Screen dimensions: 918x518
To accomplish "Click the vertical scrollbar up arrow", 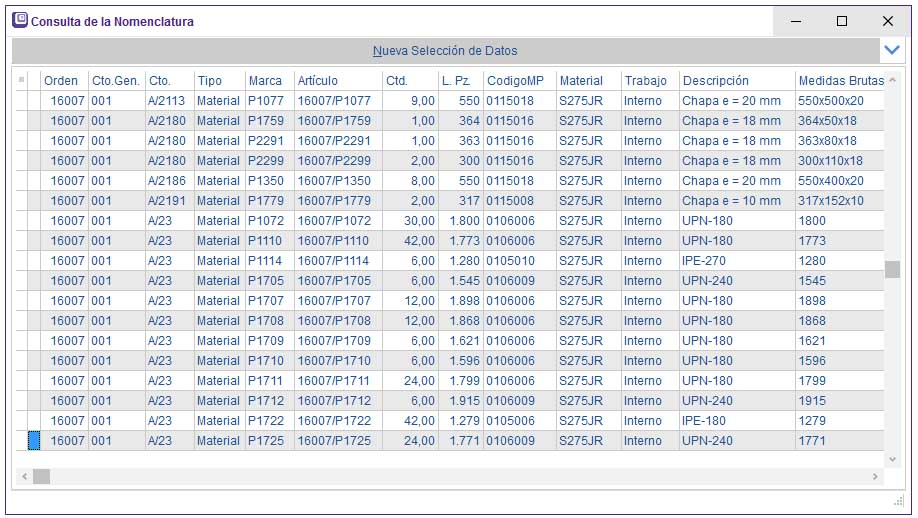I will (x=893, y=79).
